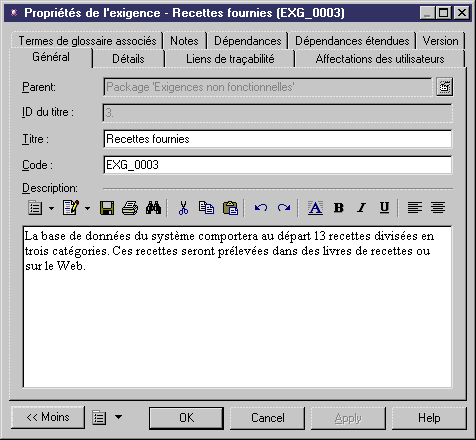Screen dimensions: 476x440
Task: Open Find using the binoculars icon
Action: tap(153, 208)
